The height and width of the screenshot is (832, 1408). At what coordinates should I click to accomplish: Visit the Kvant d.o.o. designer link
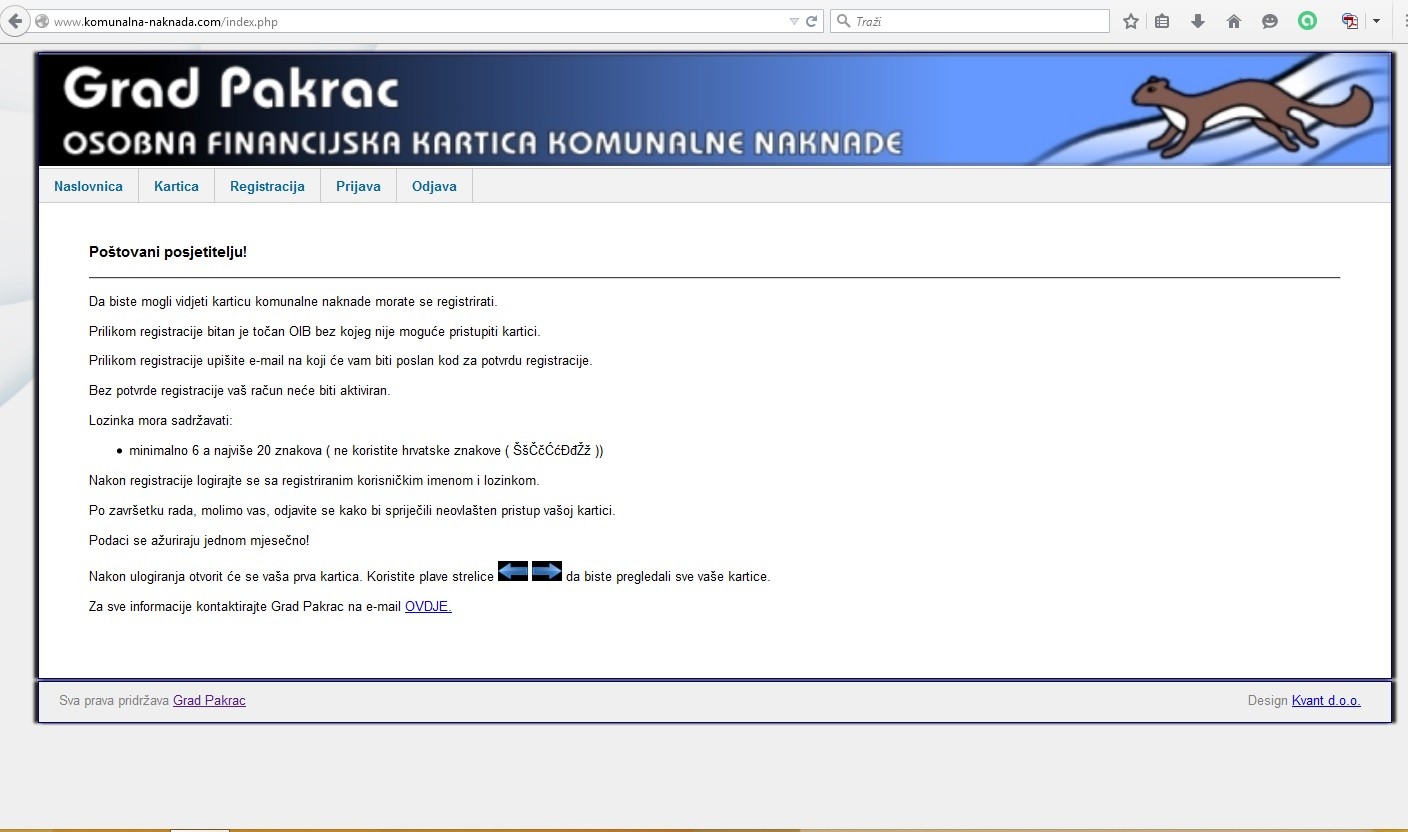(1326, 700)
